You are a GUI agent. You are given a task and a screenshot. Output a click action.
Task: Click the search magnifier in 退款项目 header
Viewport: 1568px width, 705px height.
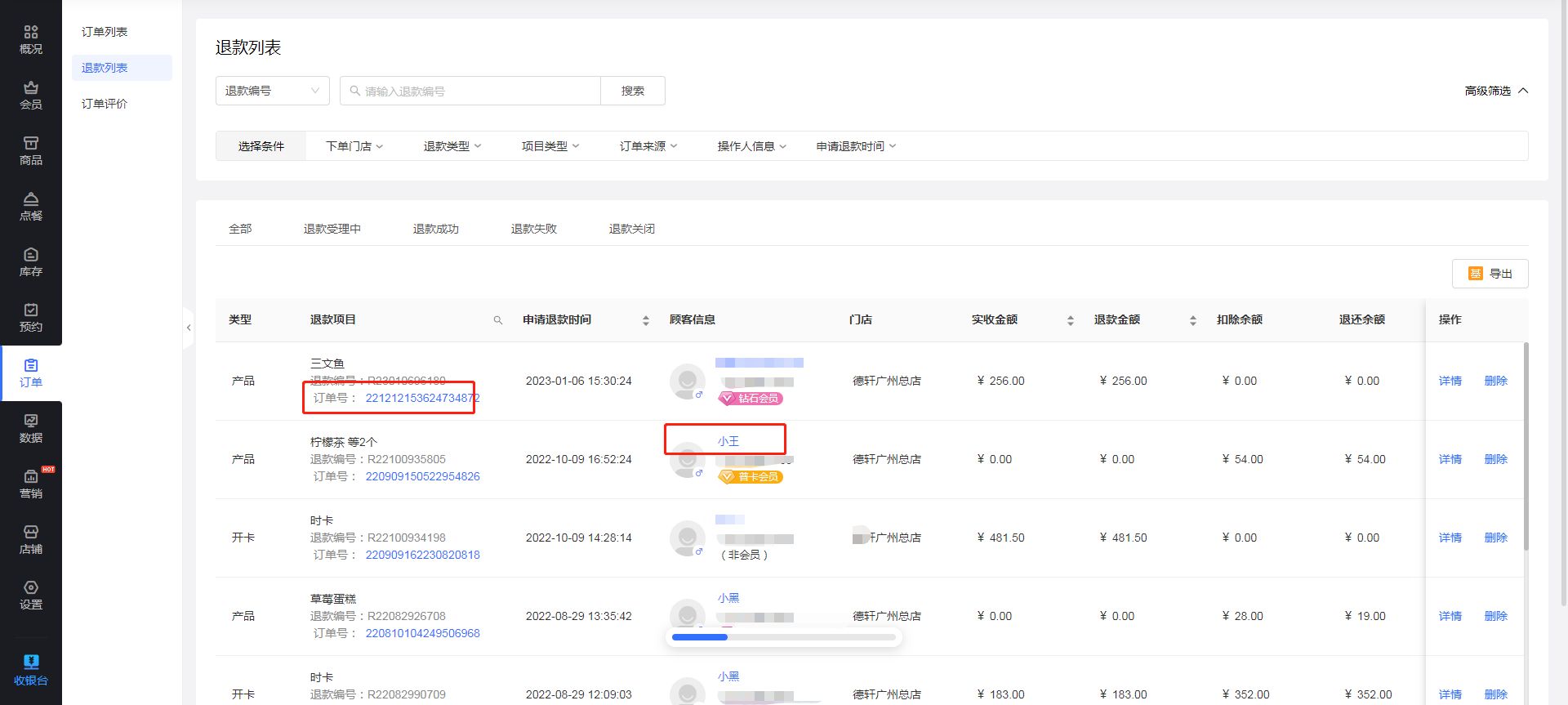point(498,320)
